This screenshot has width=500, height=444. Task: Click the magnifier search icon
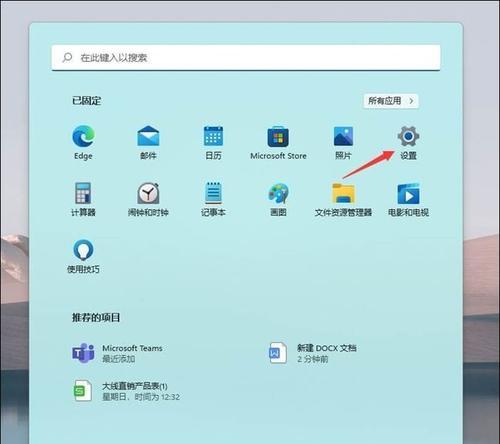67,58
